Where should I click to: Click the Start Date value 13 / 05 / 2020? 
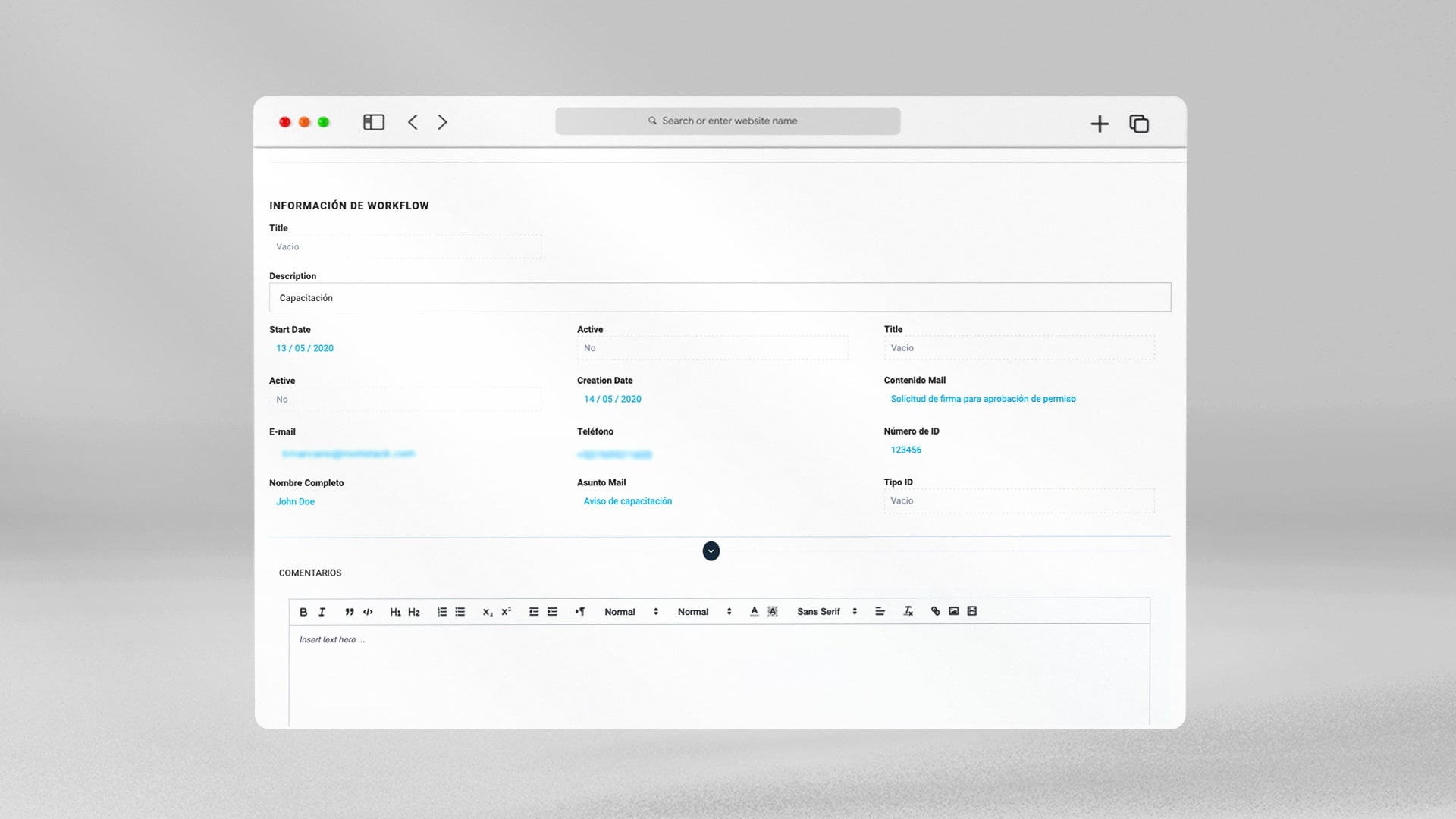(305, 349)
